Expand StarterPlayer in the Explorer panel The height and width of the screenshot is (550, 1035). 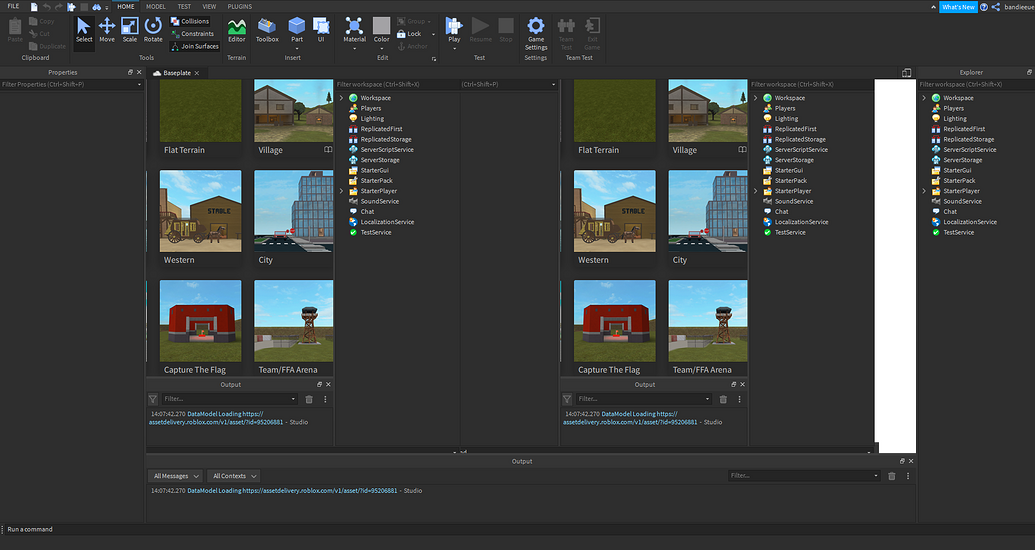pos(924,191)
